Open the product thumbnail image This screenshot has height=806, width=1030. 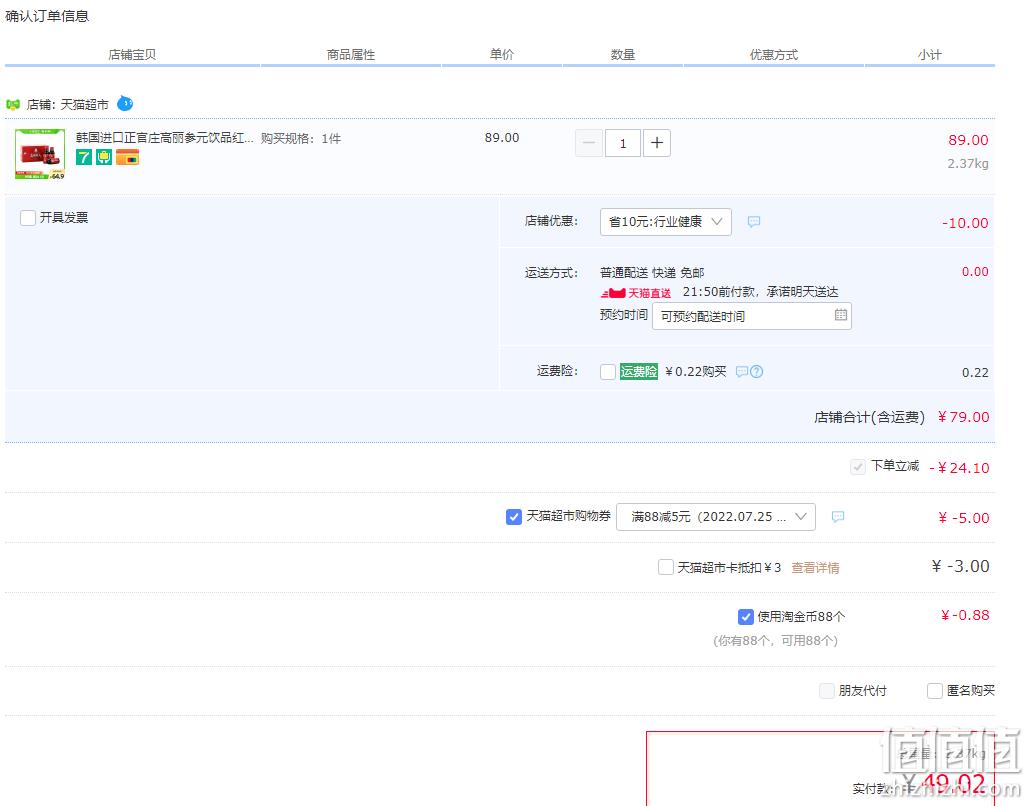[x=40, y=154]
